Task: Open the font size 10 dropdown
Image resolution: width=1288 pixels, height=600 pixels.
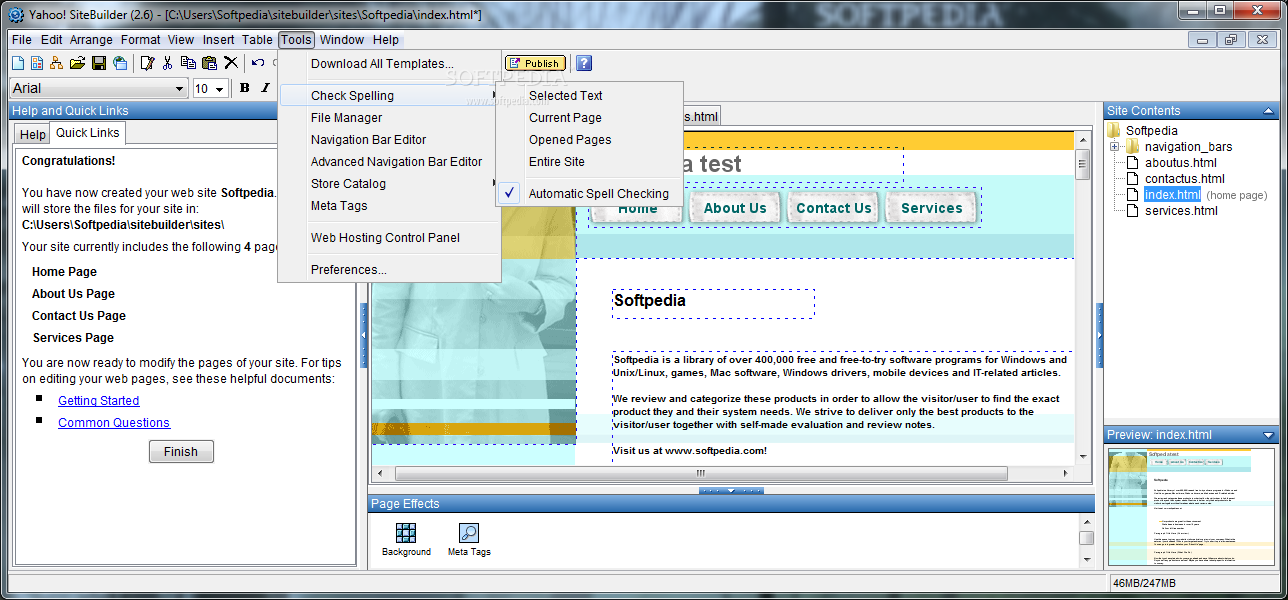Action: 210,89
